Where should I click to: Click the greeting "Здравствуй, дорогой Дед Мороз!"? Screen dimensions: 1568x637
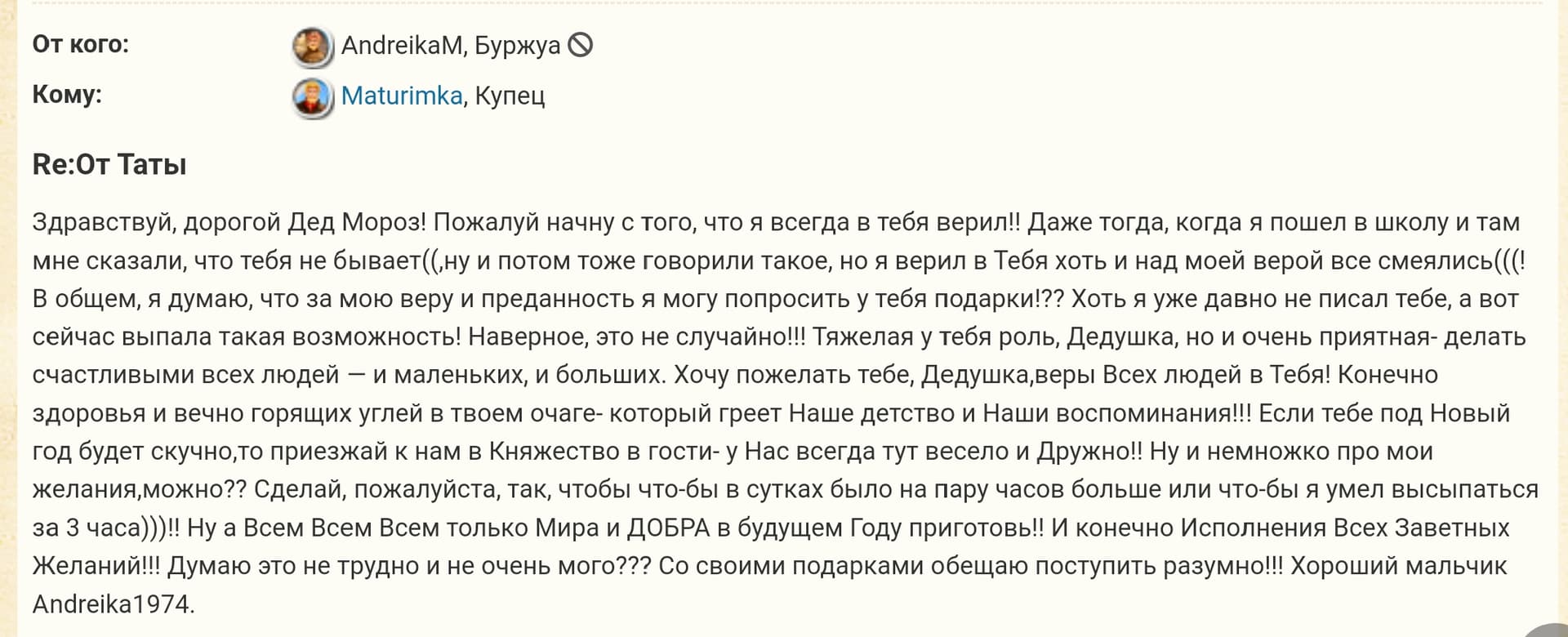click(x=229, y=222)
